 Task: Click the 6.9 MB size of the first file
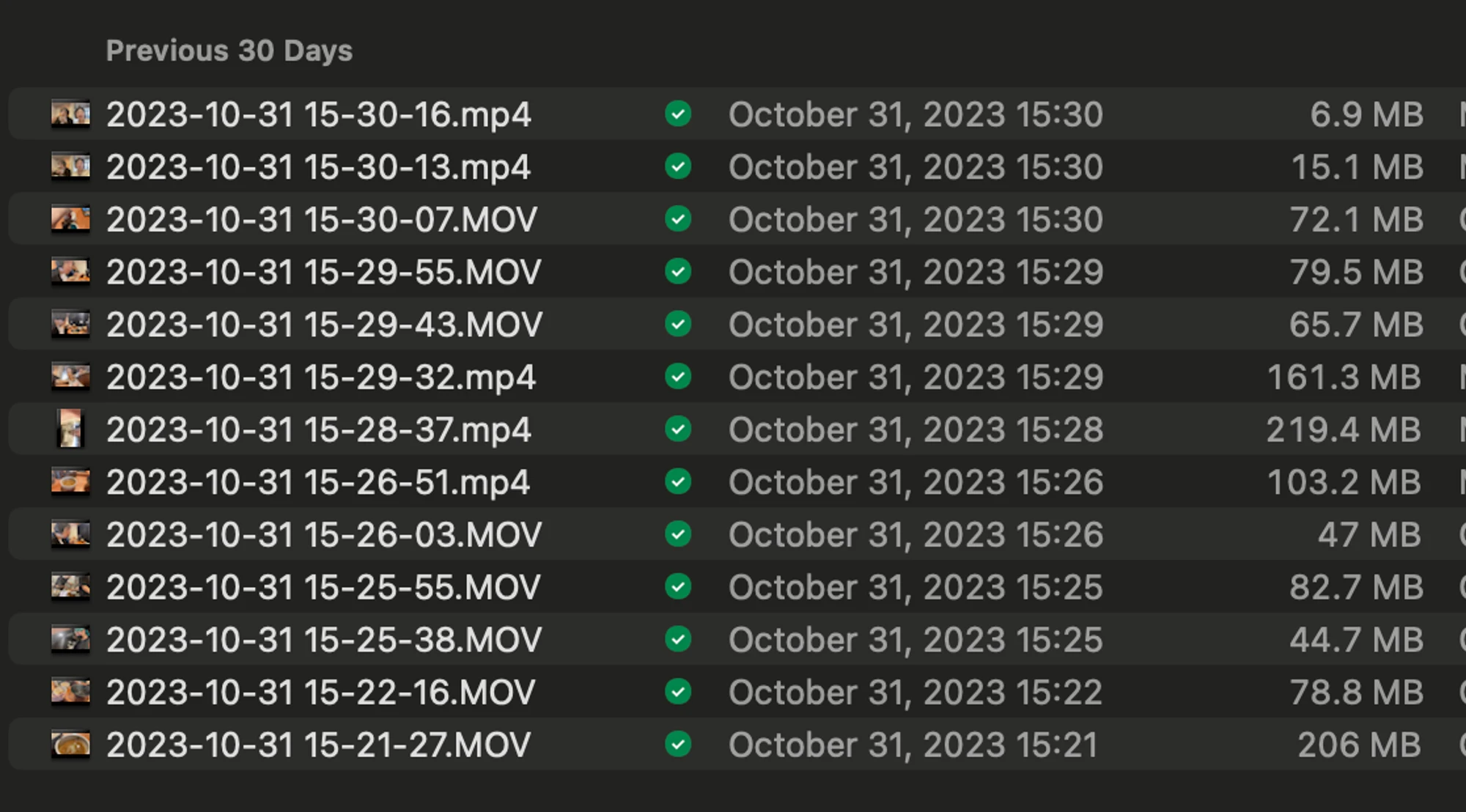pos(1367,115)
